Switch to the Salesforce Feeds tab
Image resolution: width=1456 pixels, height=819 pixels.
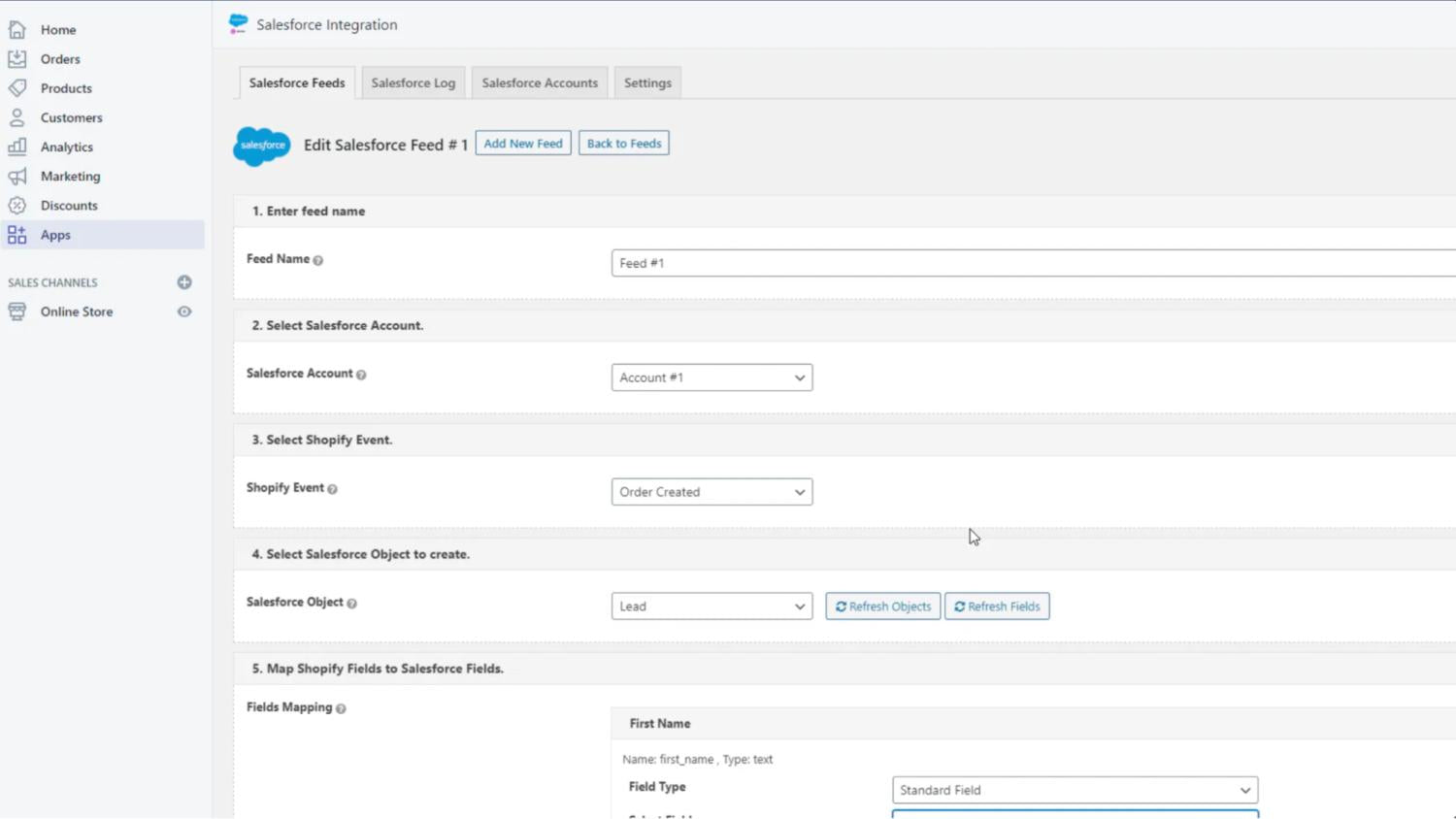pyautogui.click(x=297, y=82)
